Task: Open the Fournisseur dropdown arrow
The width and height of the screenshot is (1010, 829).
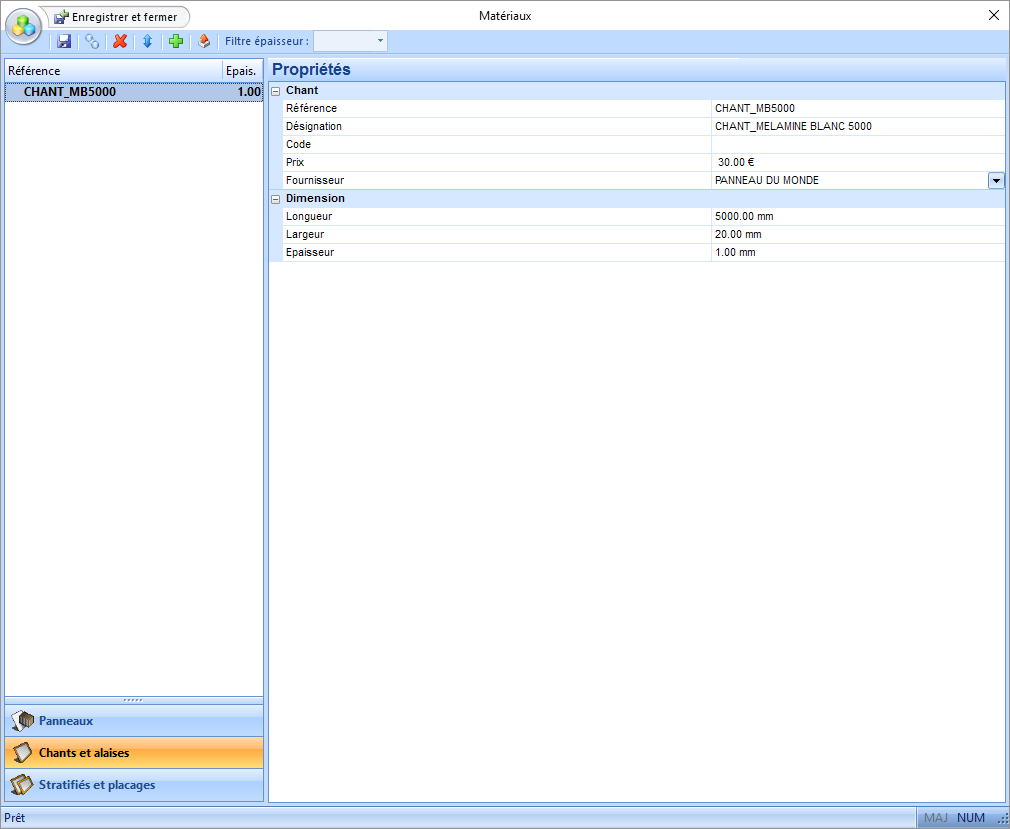Action: [996, 180]
